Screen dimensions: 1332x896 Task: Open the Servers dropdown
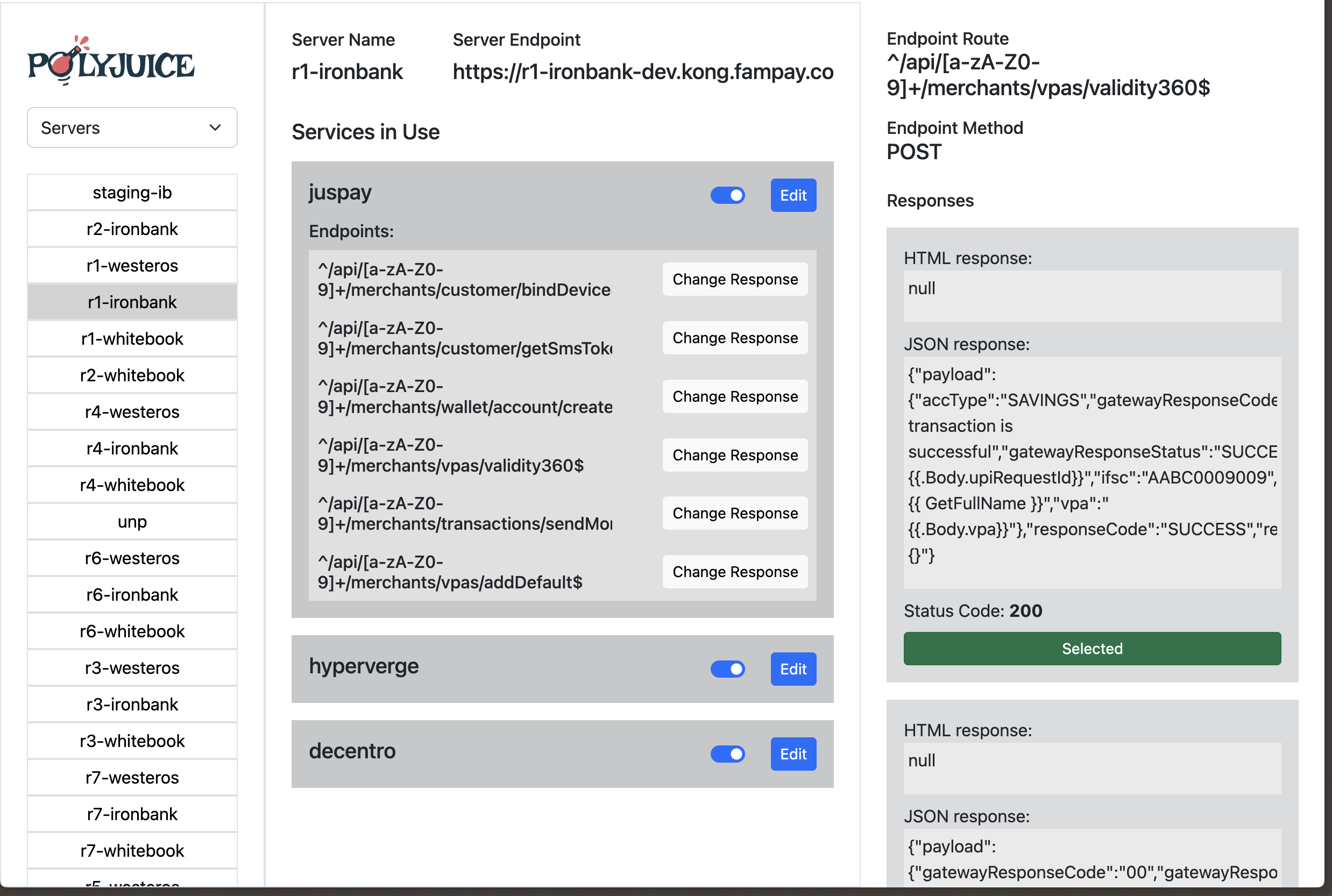click(x=132, y=127)
